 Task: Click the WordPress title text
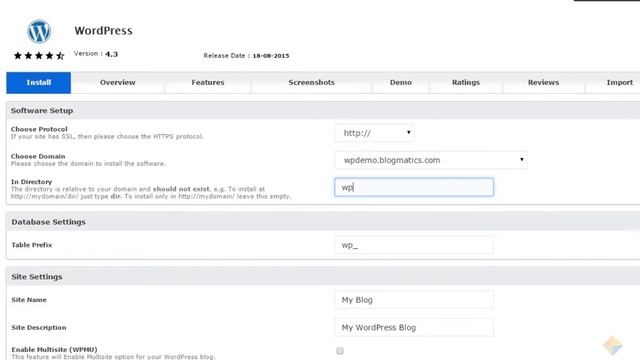[x=103, y=31]
